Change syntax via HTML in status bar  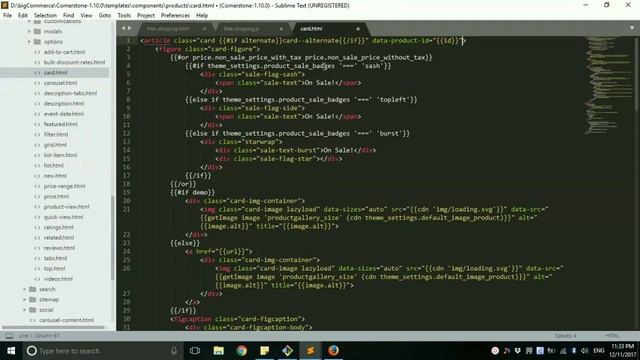[612, 336]
